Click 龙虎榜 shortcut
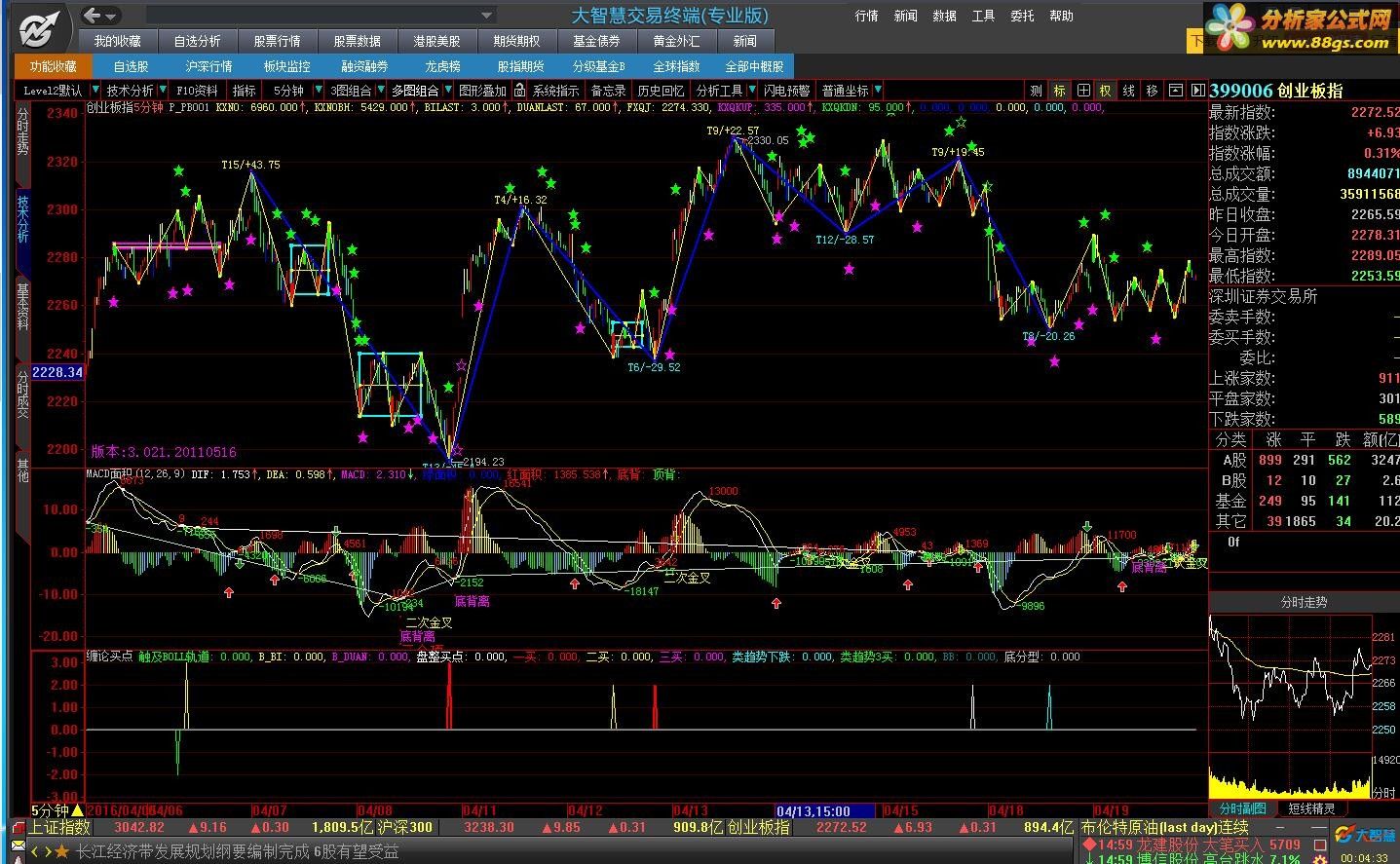 442,66
